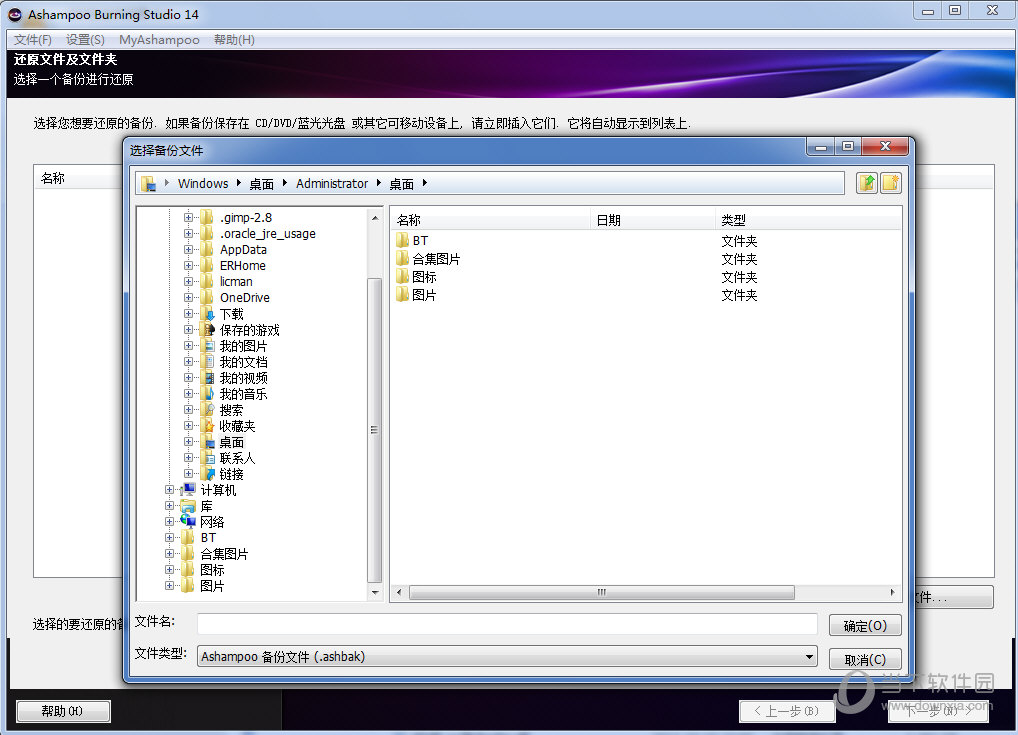Expand the licman tree node
The width and height of the screenshot is (1018, 735).
pos(188,281)
